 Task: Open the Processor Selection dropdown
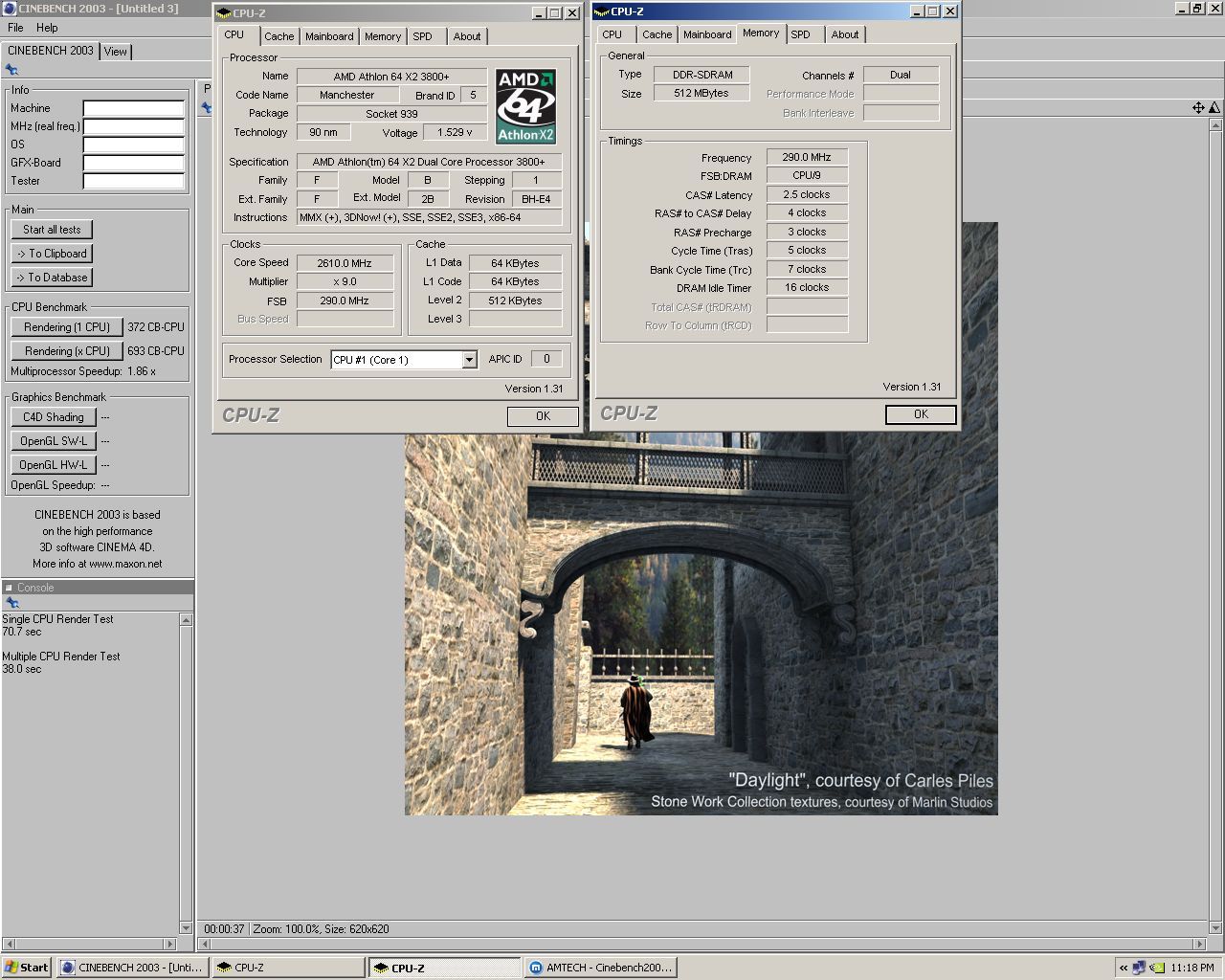469,360
